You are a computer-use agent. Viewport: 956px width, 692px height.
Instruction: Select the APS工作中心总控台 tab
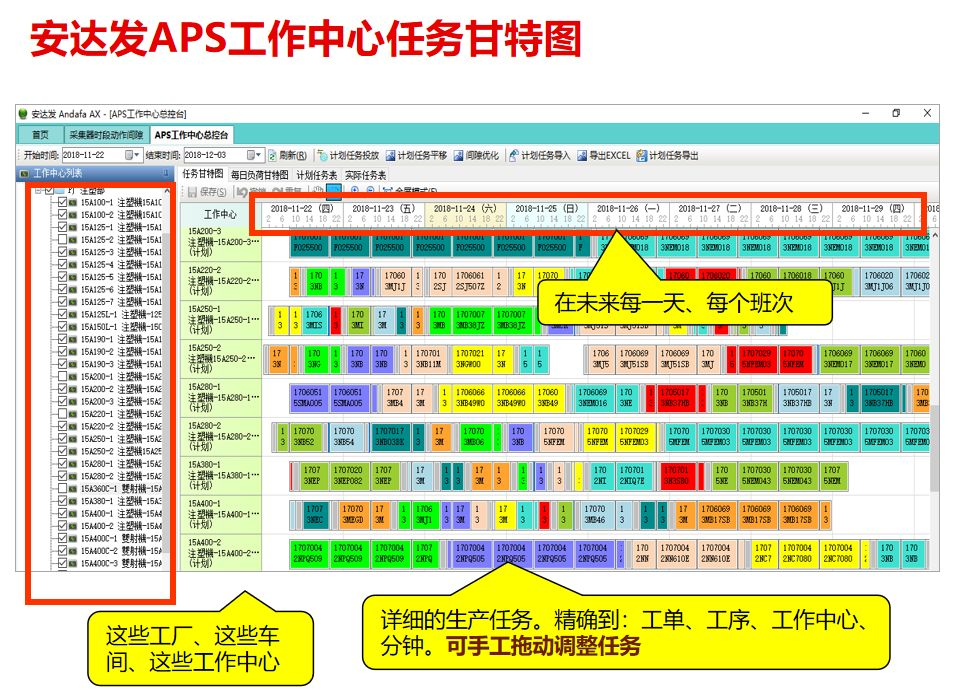coord(191,135)
